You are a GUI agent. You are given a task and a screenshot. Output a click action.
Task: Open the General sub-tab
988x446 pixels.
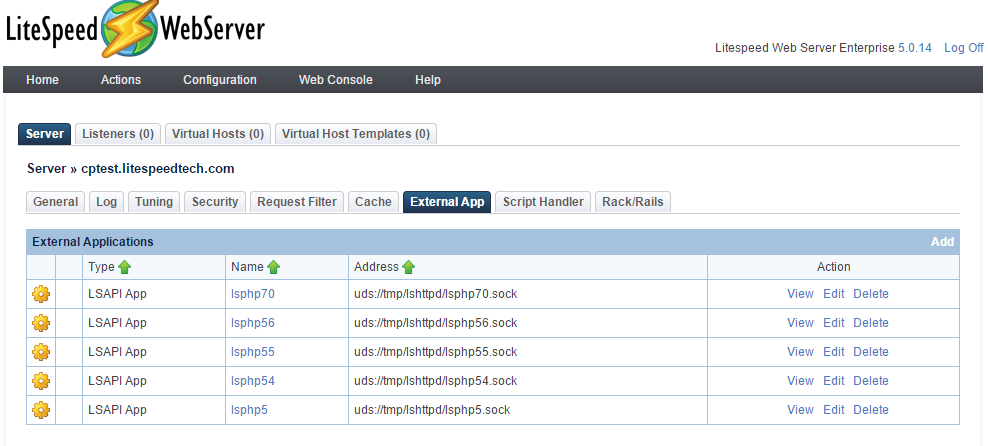55,202
